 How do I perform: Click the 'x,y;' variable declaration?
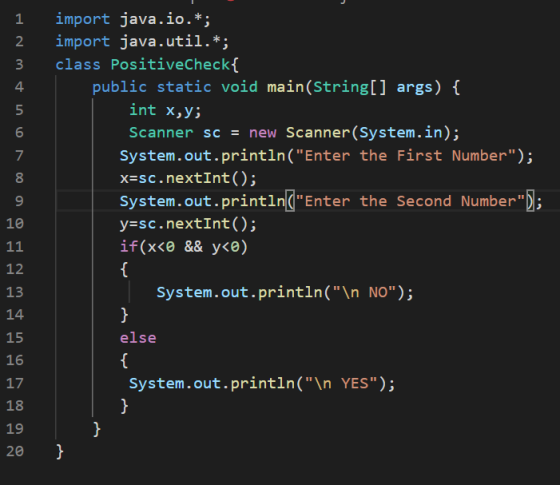[184, 111]
